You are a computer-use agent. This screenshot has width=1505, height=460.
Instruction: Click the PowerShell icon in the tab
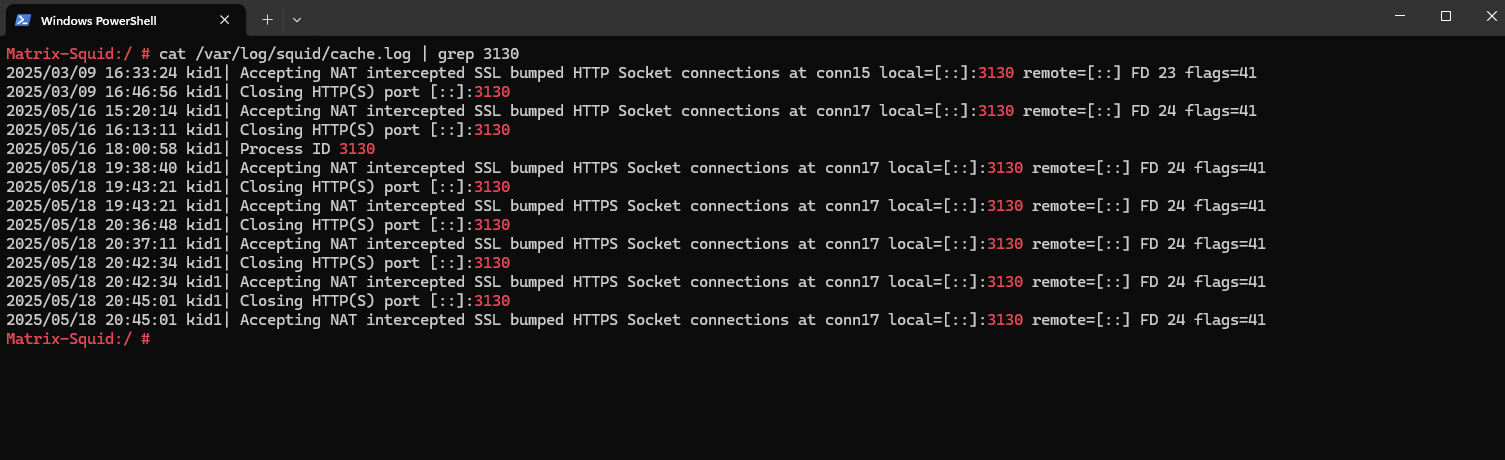click(23, 20)
